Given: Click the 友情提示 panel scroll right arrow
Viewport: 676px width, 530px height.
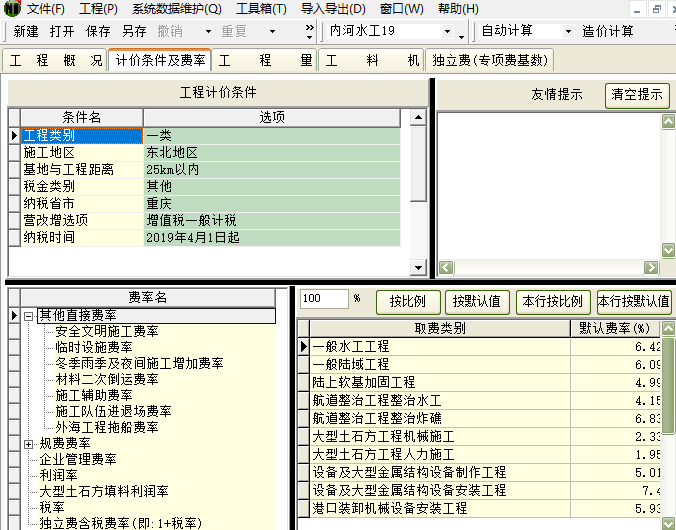Looking at the screenshot, I should click(651, 268).
